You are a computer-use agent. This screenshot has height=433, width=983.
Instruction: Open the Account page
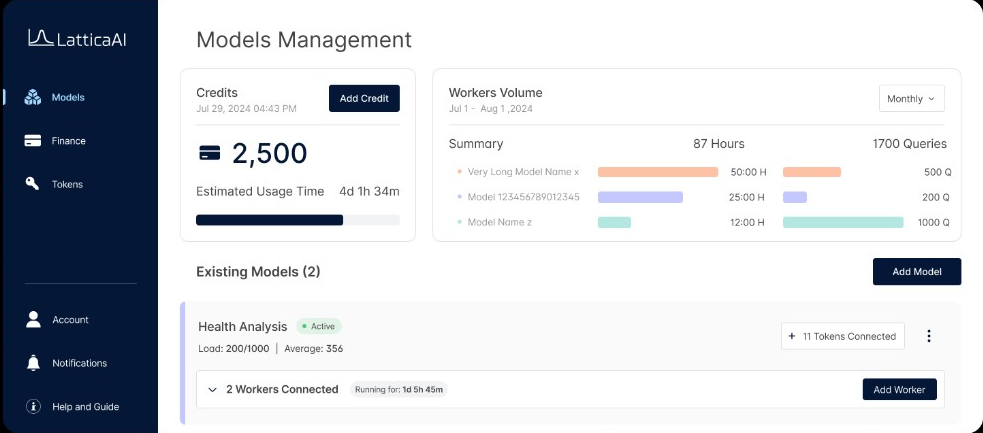[x=70, y=320]
